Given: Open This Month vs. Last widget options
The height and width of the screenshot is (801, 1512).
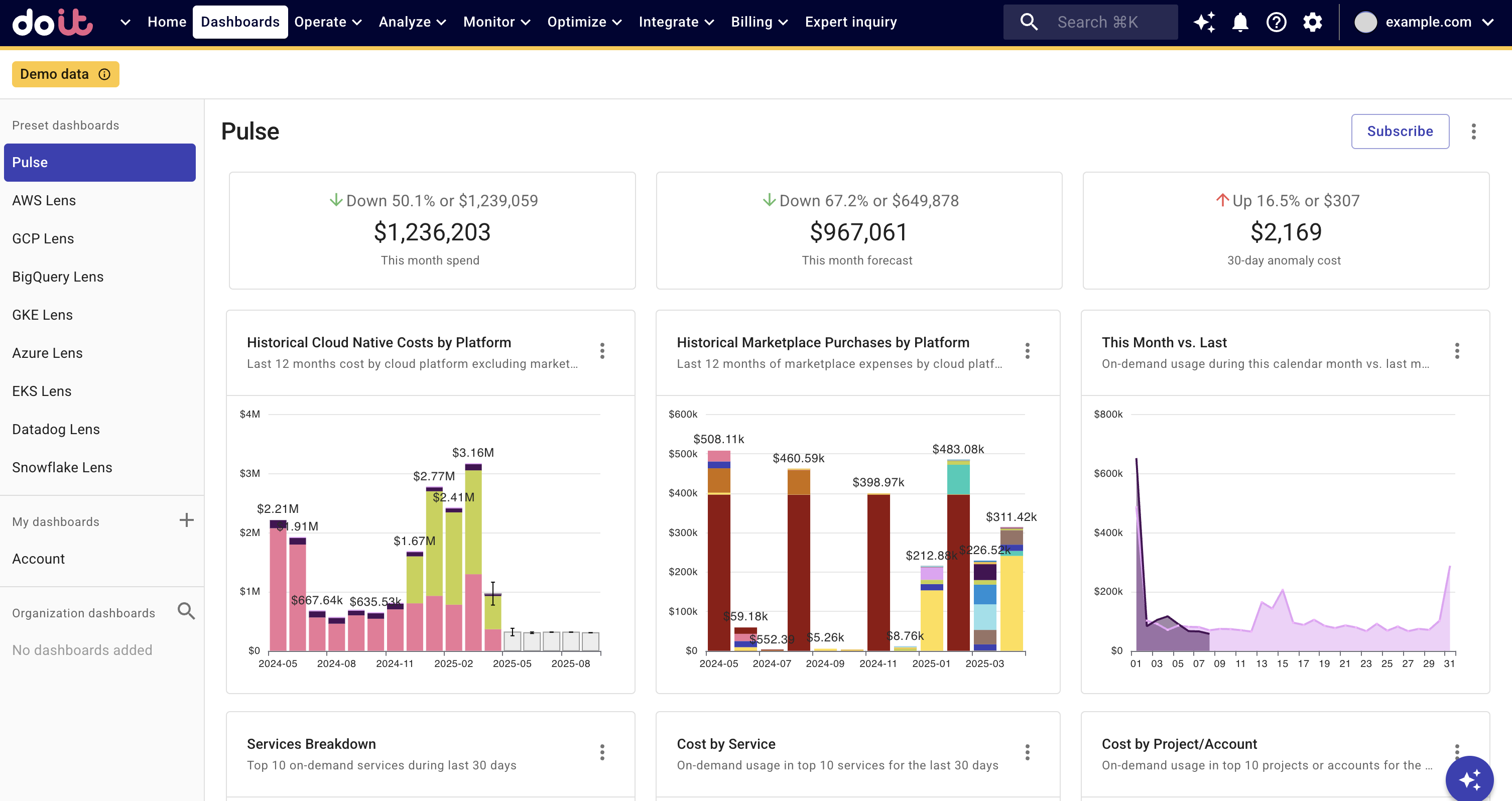Looking at the screenshot, I should point(1457,351).
